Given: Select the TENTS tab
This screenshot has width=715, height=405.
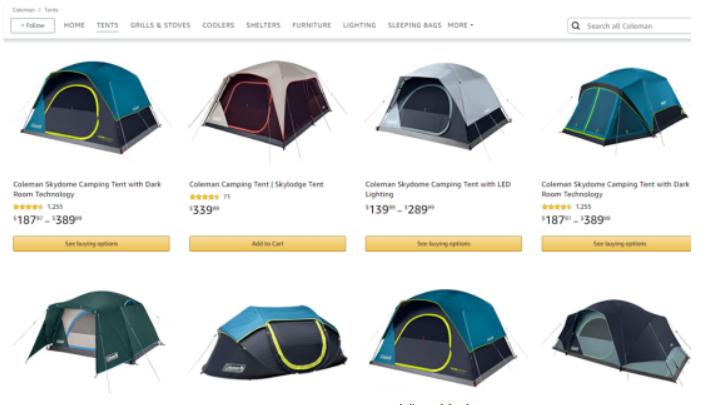Looking at the screenshot, I should coord(108,25).
